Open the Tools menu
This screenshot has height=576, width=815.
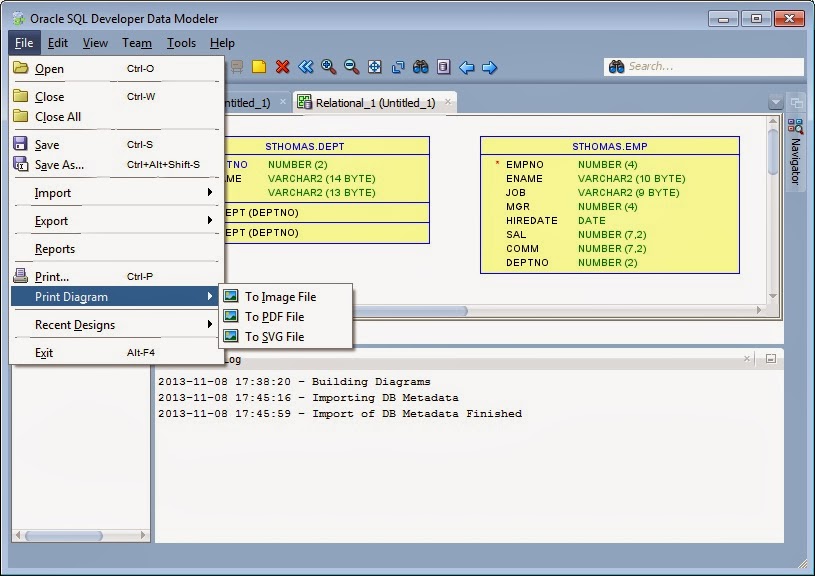181,43
